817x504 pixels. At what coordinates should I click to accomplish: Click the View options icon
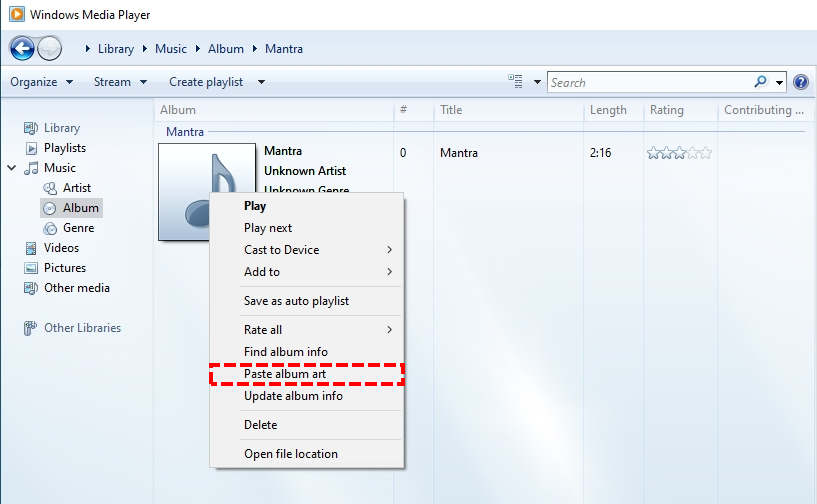click(x=515, y=81)
